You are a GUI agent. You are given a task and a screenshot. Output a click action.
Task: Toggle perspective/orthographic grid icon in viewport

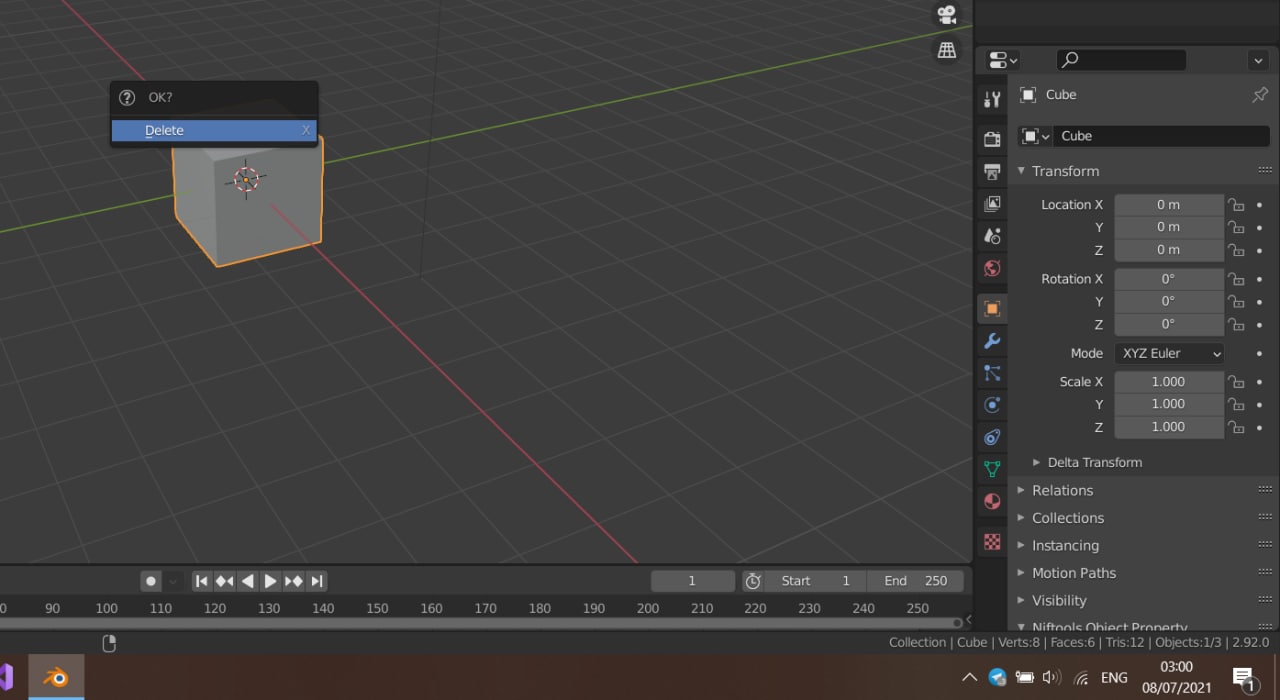coord(946,50)
